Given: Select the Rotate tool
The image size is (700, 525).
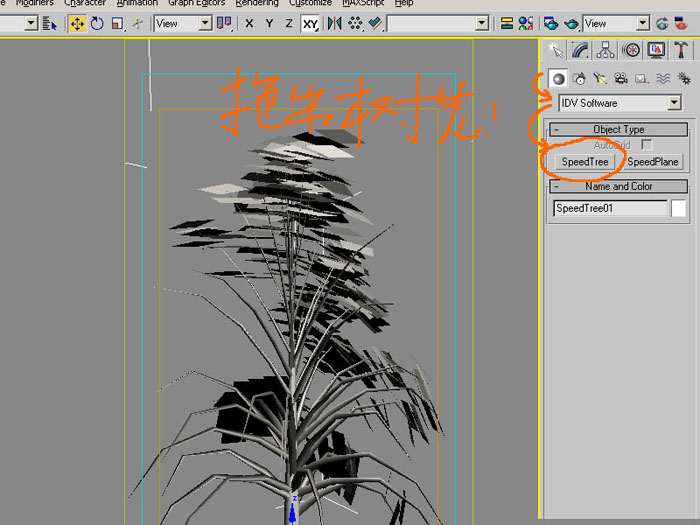Looking at the screenshot, I should click(97, 23).
